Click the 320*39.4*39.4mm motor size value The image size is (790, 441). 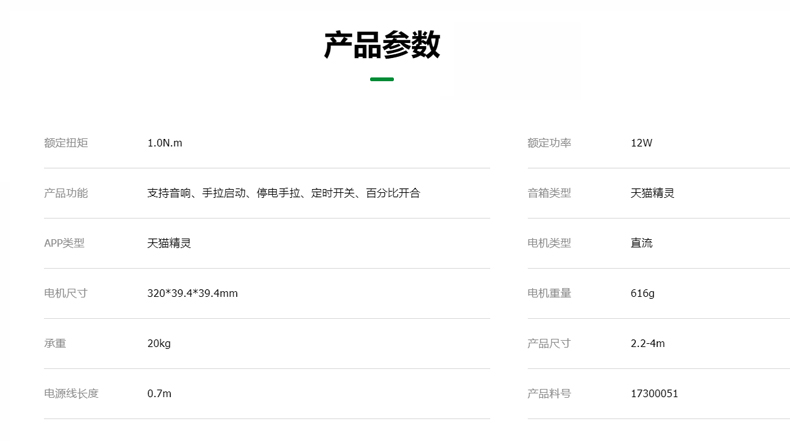(192, 293)
